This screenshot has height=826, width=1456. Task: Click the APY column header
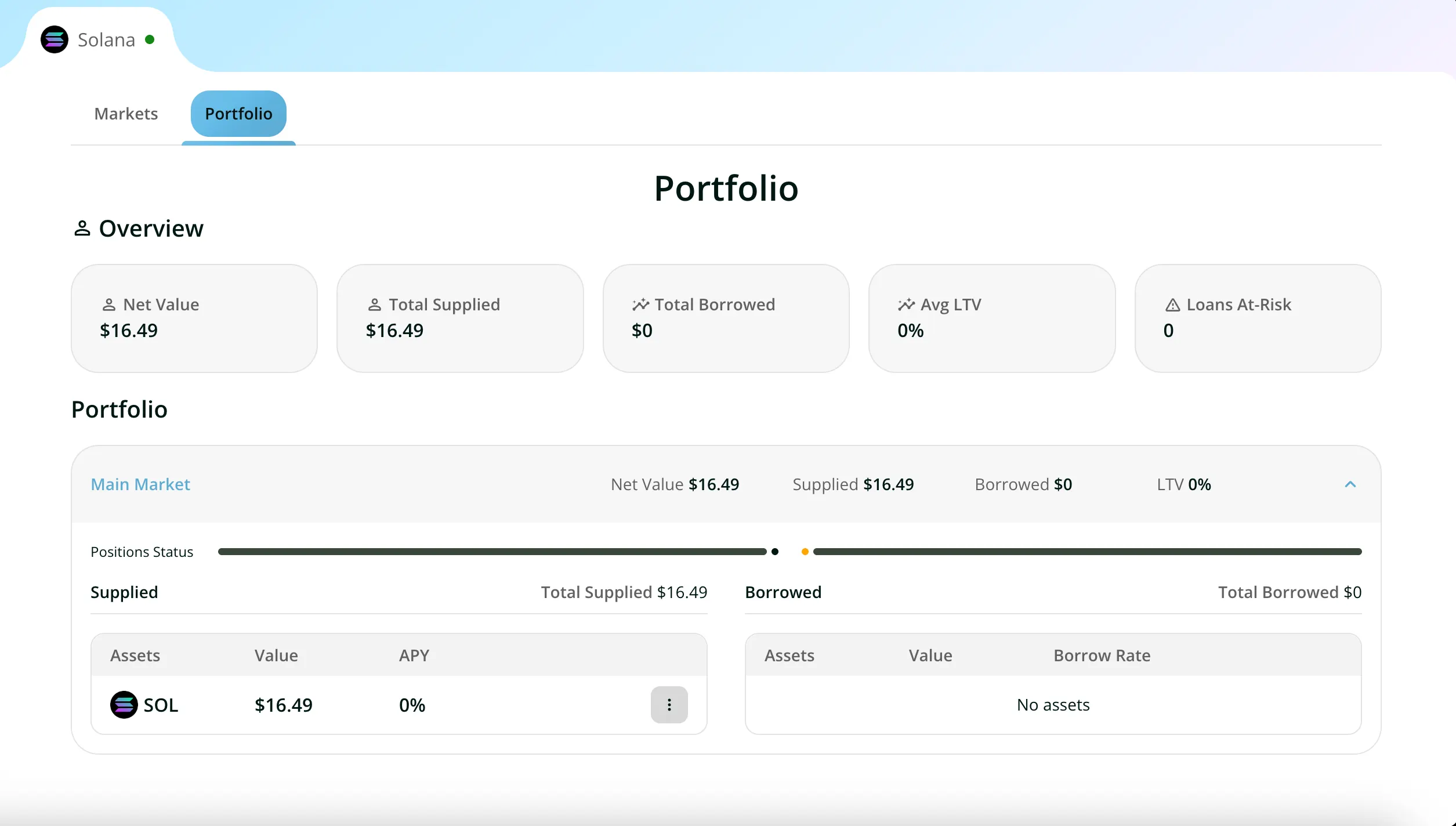pyautogui.click(x=414, y=655)
